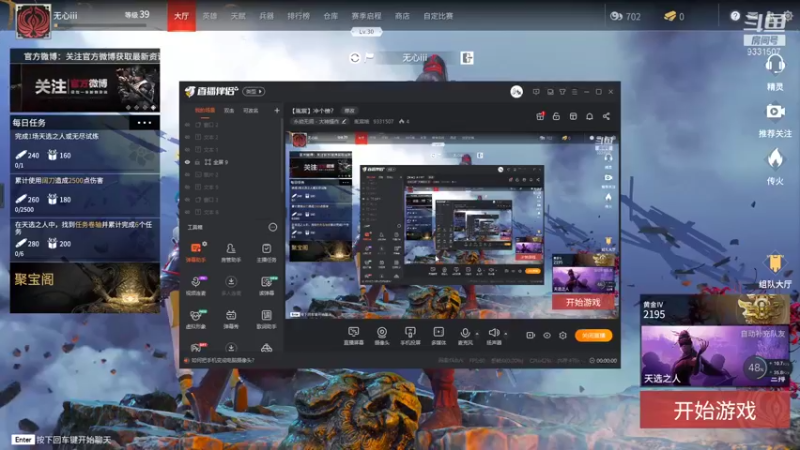Expand the Lv.30 pull-down tab
This screenshot has height=450, width=800.
[x=366, y=32]
